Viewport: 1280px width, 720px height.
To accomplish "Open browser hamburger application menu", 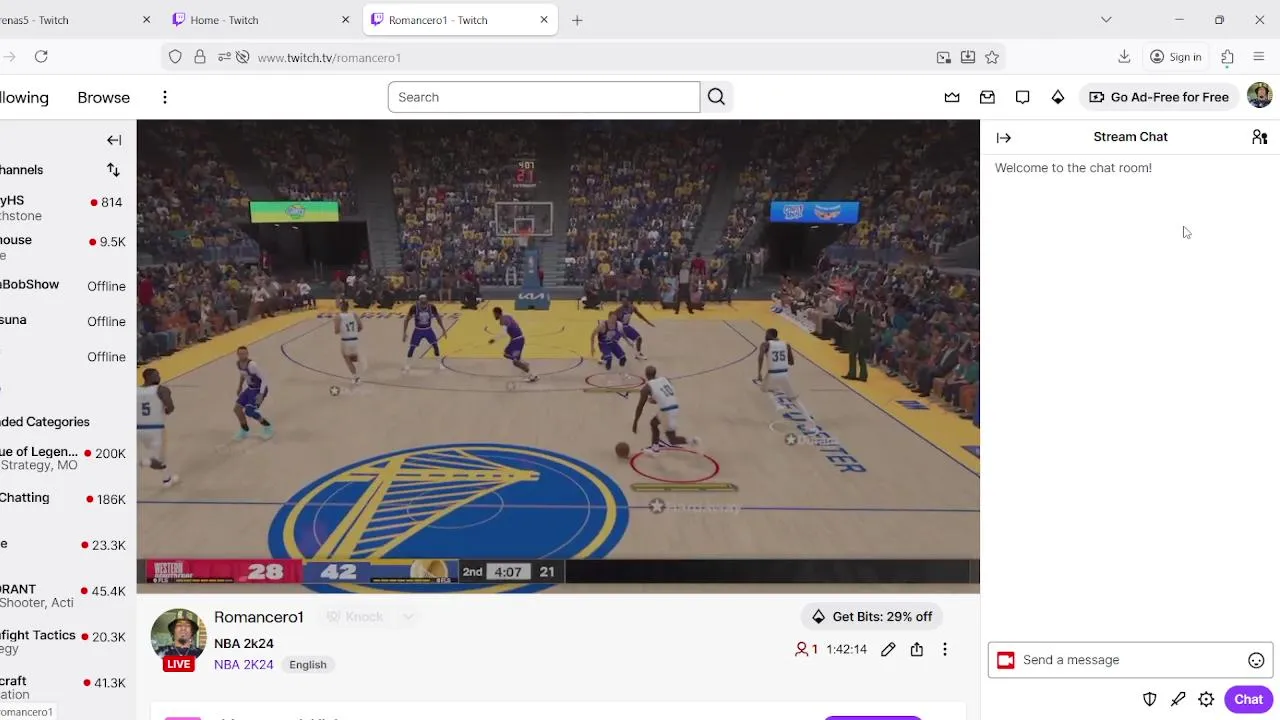I will [1259, 57].
